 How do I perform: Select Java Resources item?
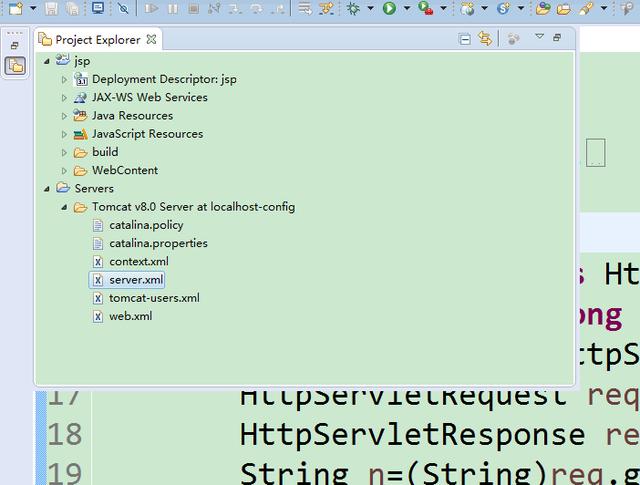tap(132, 116)
